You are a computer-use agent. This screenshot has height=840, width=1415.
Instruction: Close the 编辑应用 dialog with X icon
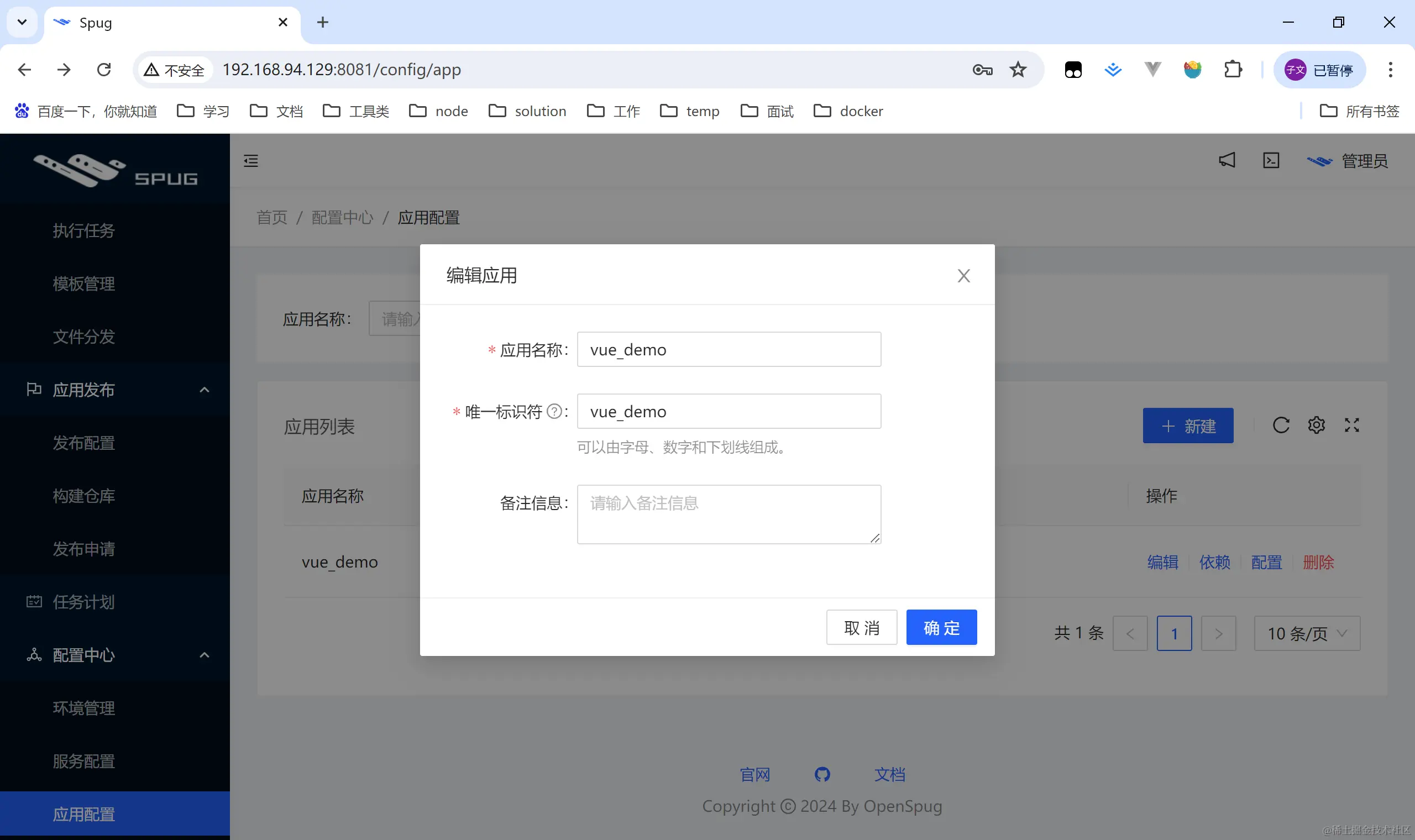(x=963, y=276)
